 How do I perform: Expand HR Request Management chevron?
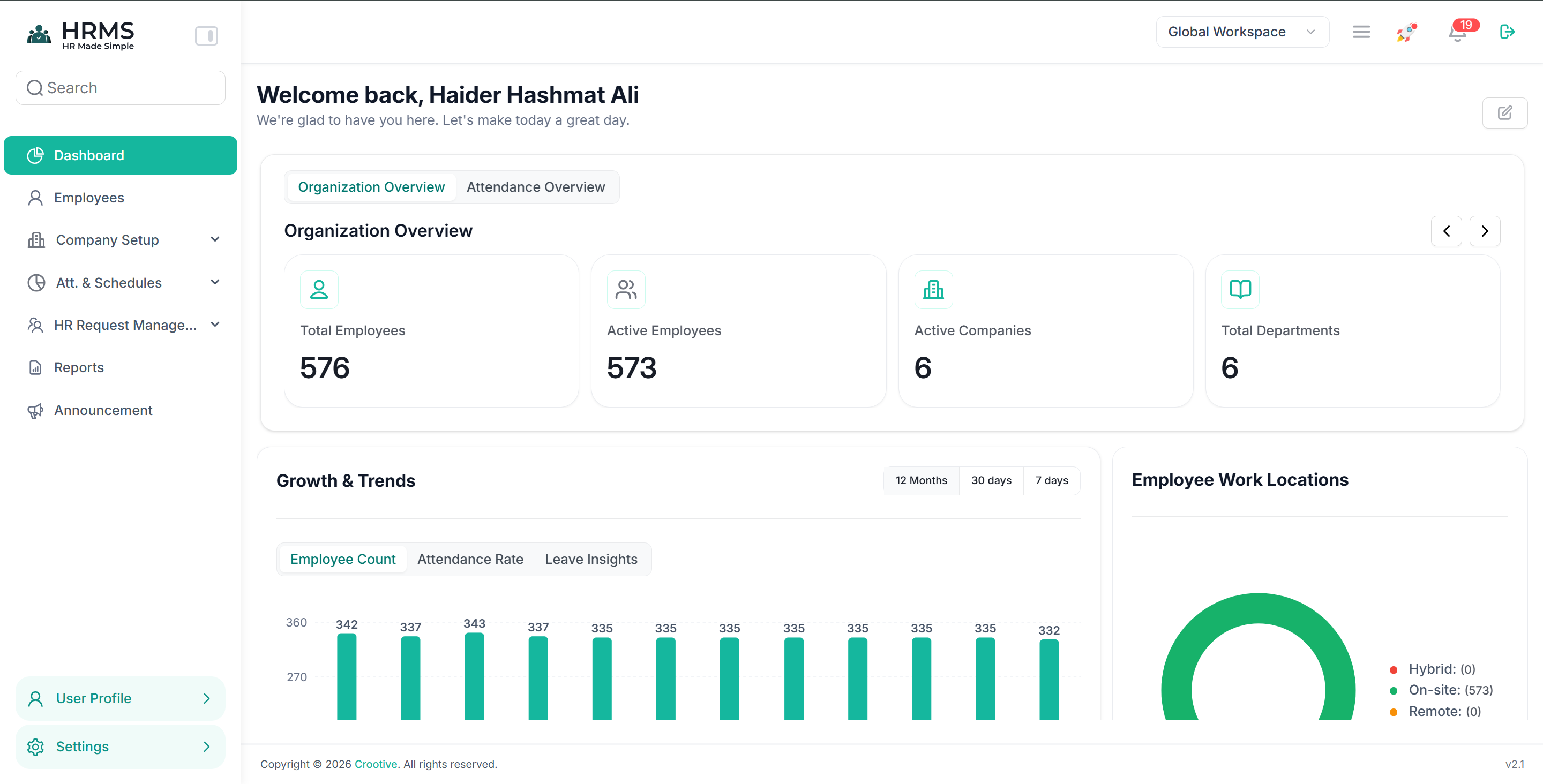tap(215, 325)
